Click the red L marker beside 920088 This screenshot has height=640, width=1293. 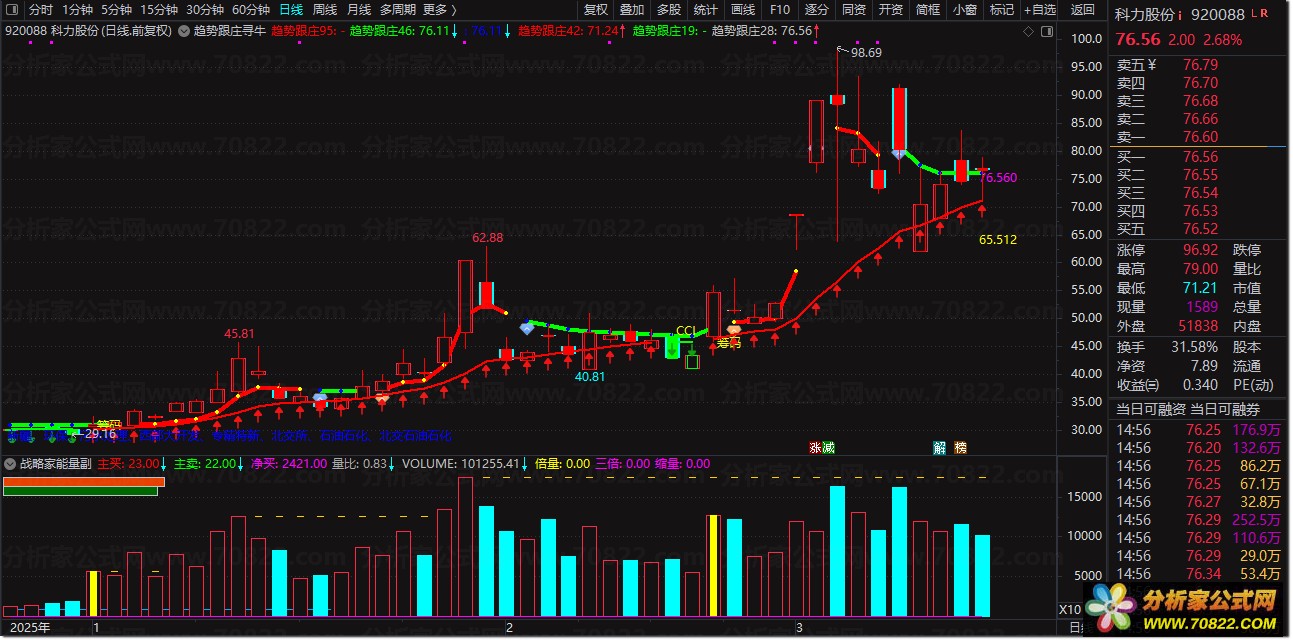pyautogui.click(x=1255, y=15)
